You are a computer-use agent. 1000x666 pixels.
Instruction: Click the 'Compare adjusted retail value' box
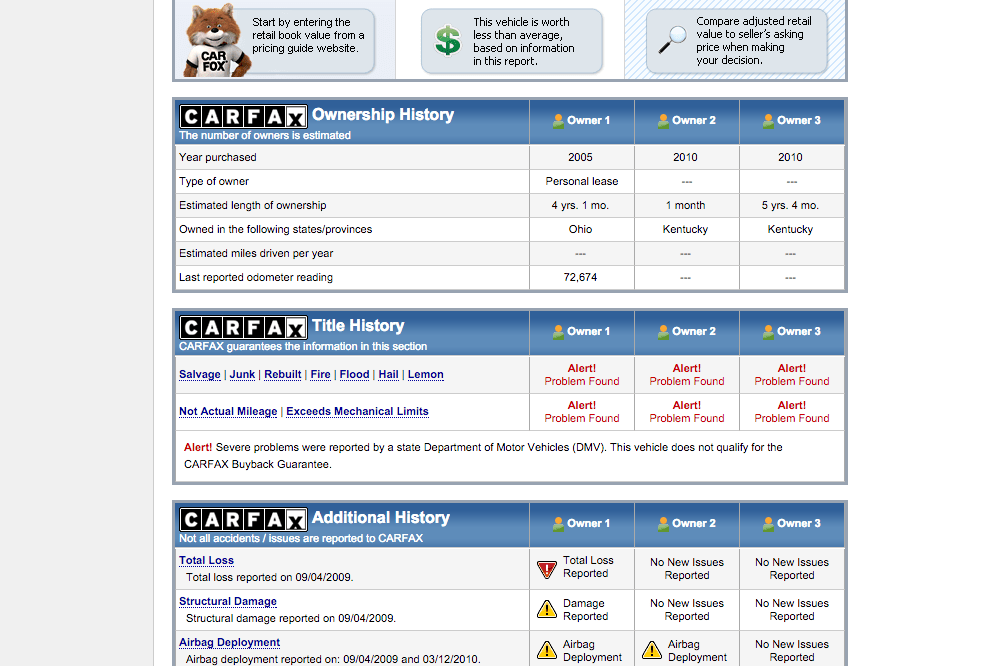pyautogui.click(x=737, y=41)
